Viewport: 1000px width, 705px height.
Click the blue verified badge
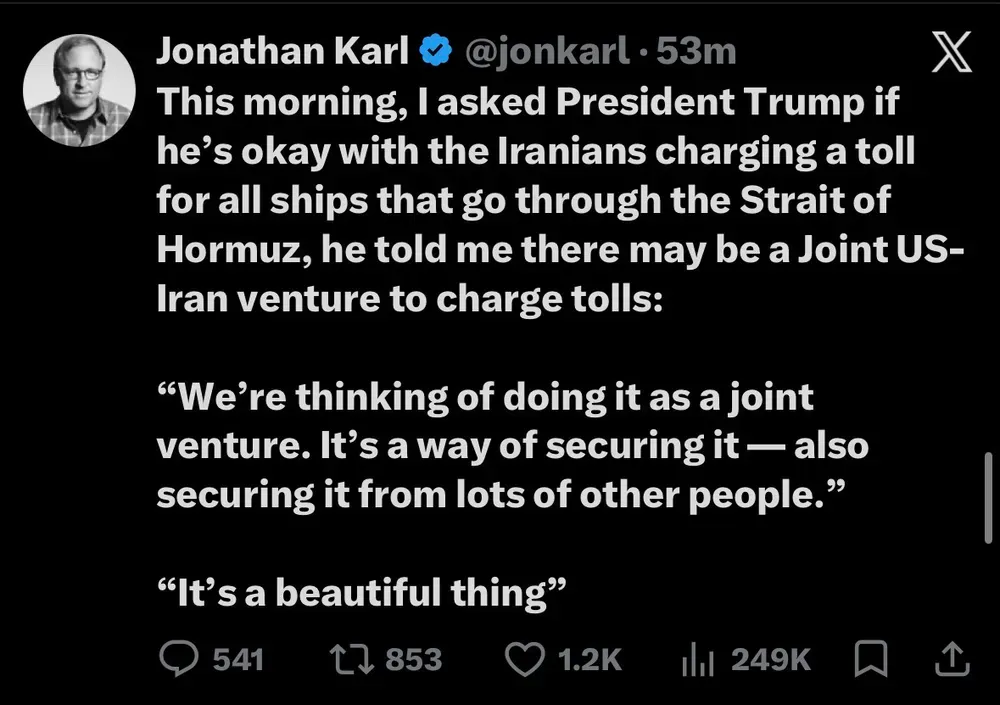(436, 51)
